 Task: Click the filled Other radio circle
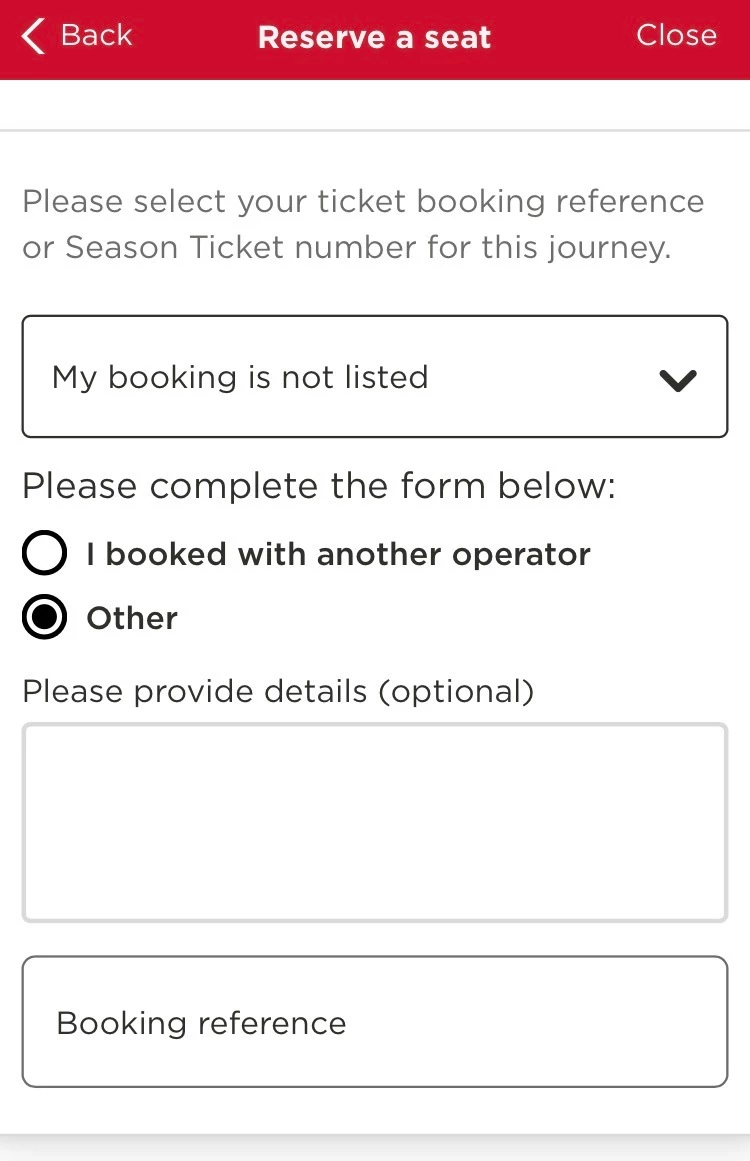[45, 618]
